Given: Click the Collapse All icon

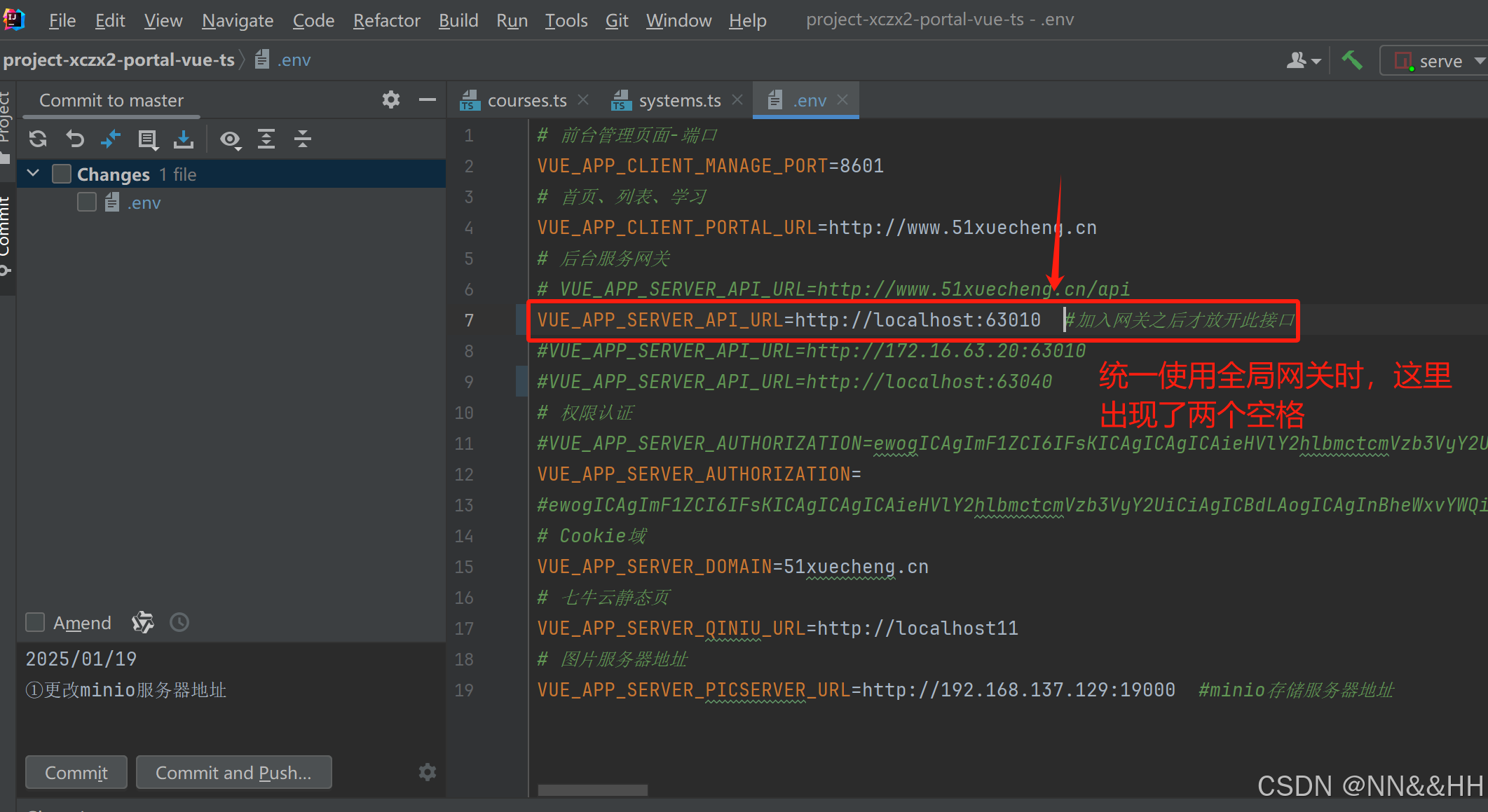Looking at the screenshot, I should [303, 139].
